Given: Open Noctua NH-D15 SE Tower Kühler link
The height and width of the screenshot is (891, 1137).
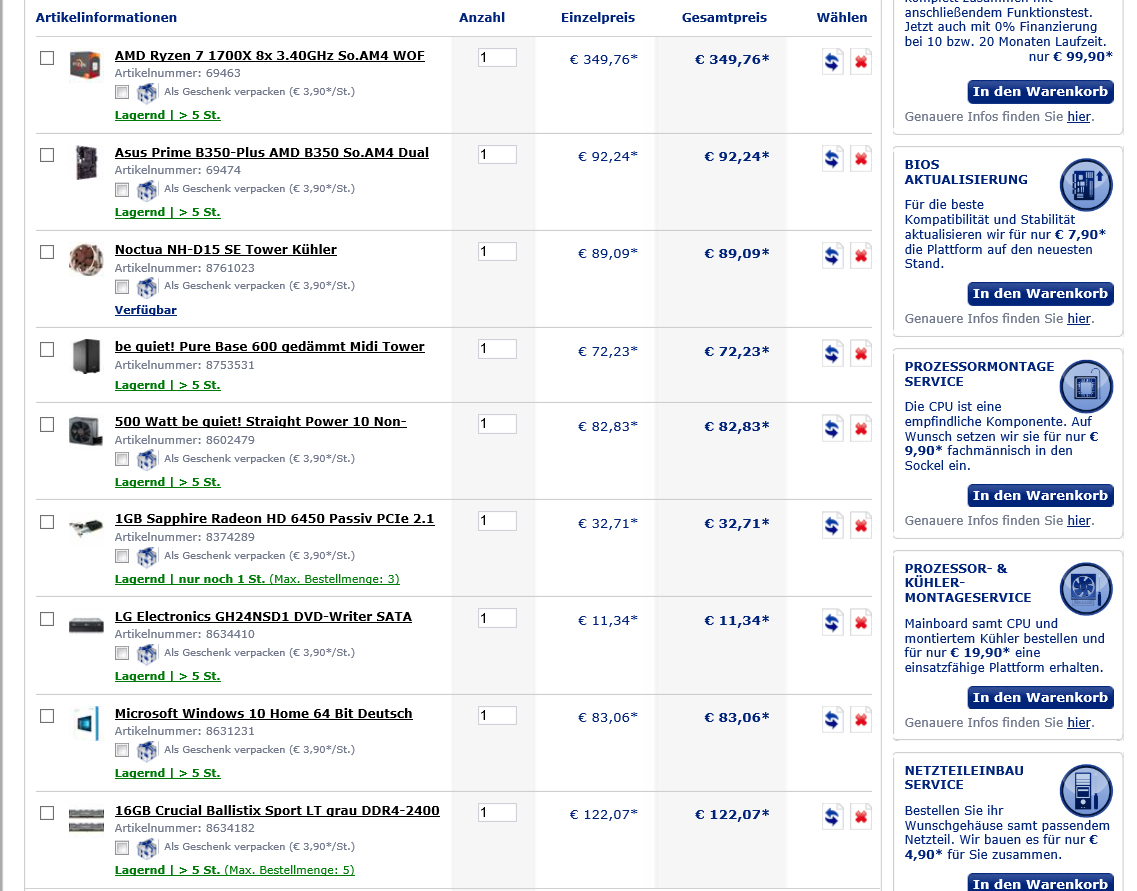Looking at the screenshot, I should (226, 250).
